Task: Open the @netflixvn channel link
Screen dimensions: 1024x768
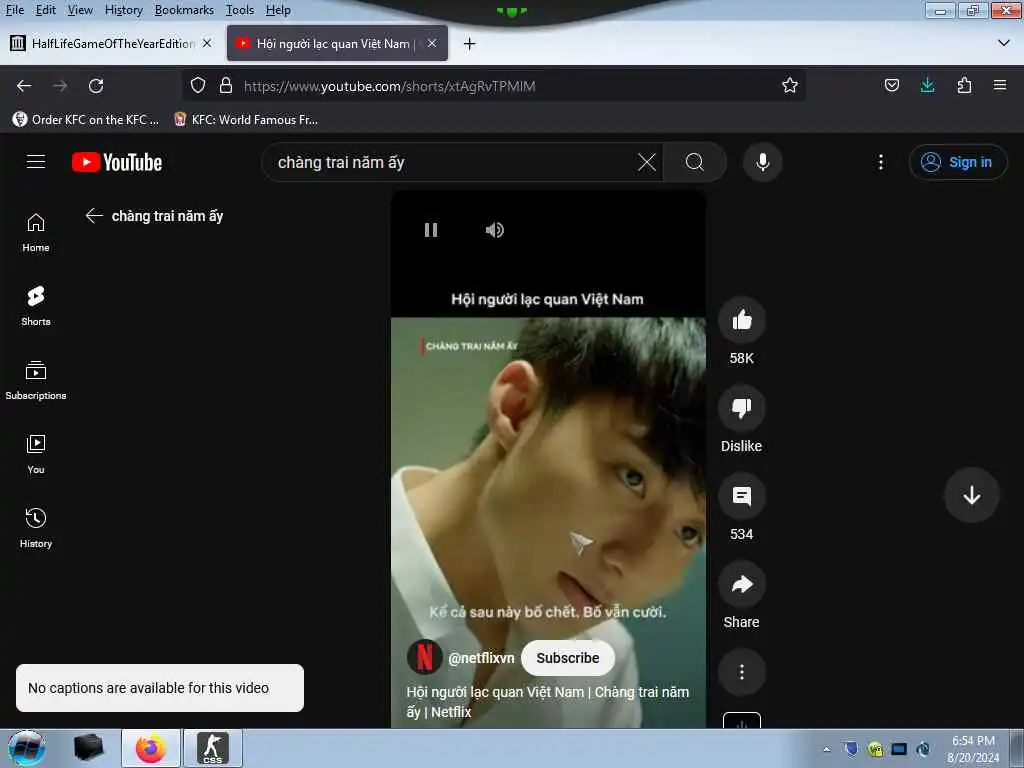Action: point(481,658)
